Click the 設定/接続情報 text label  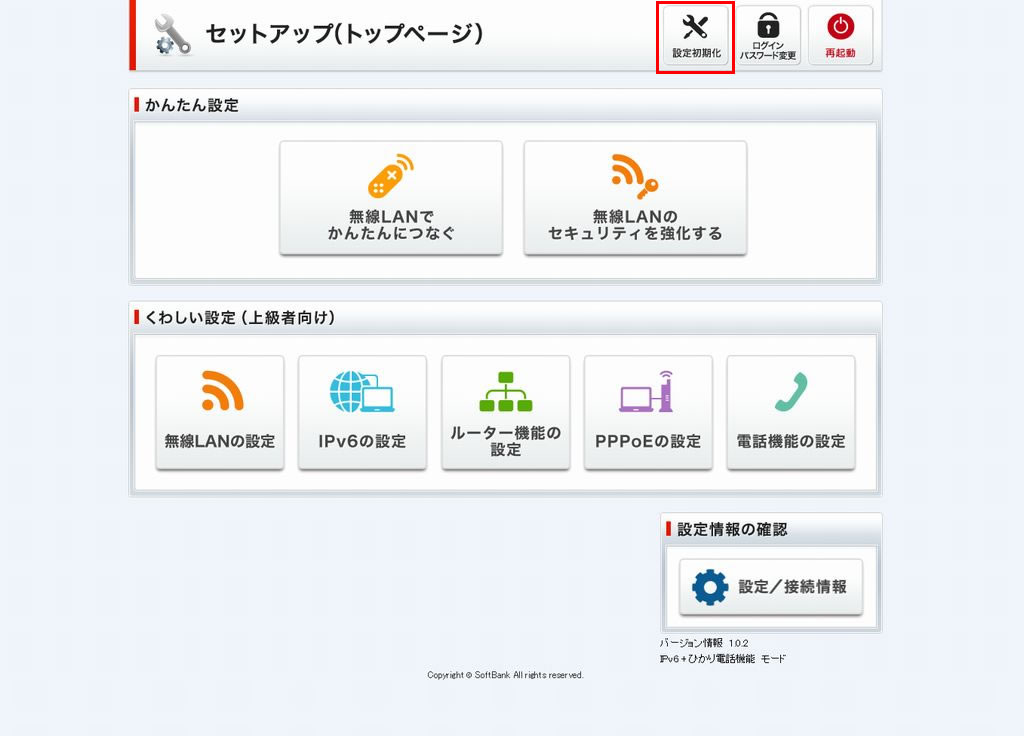point(792,587)
